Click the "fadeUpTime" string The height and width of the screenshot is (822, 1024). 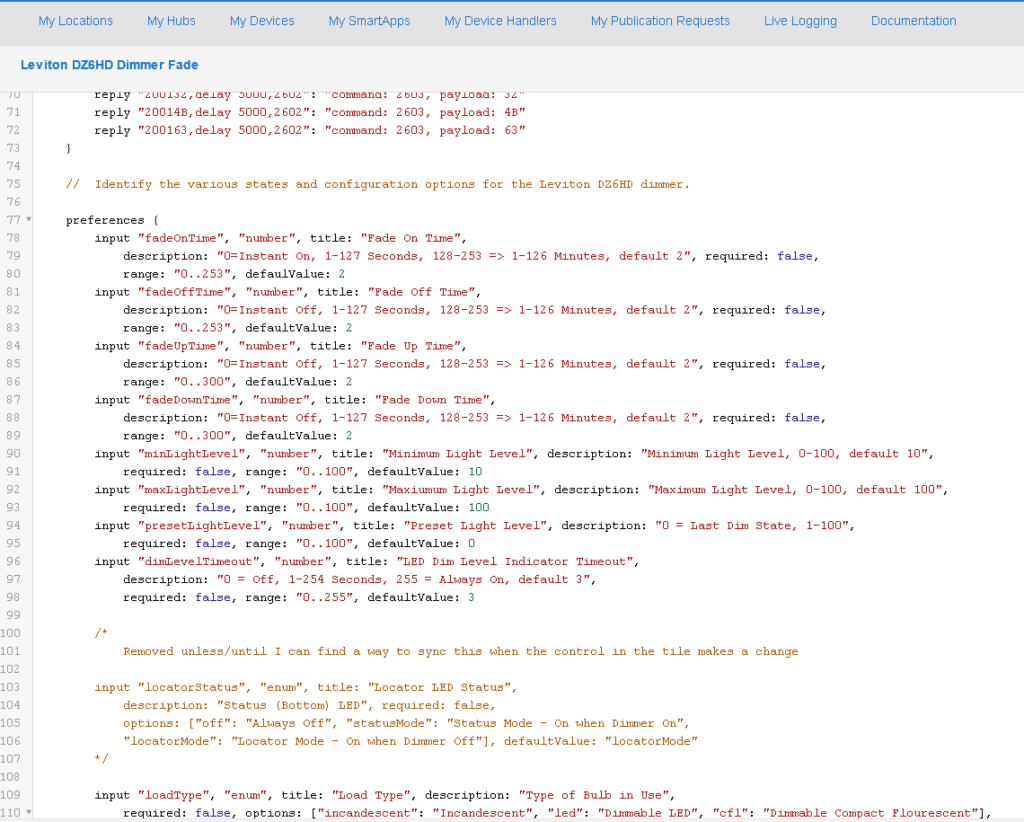[180, 346]
